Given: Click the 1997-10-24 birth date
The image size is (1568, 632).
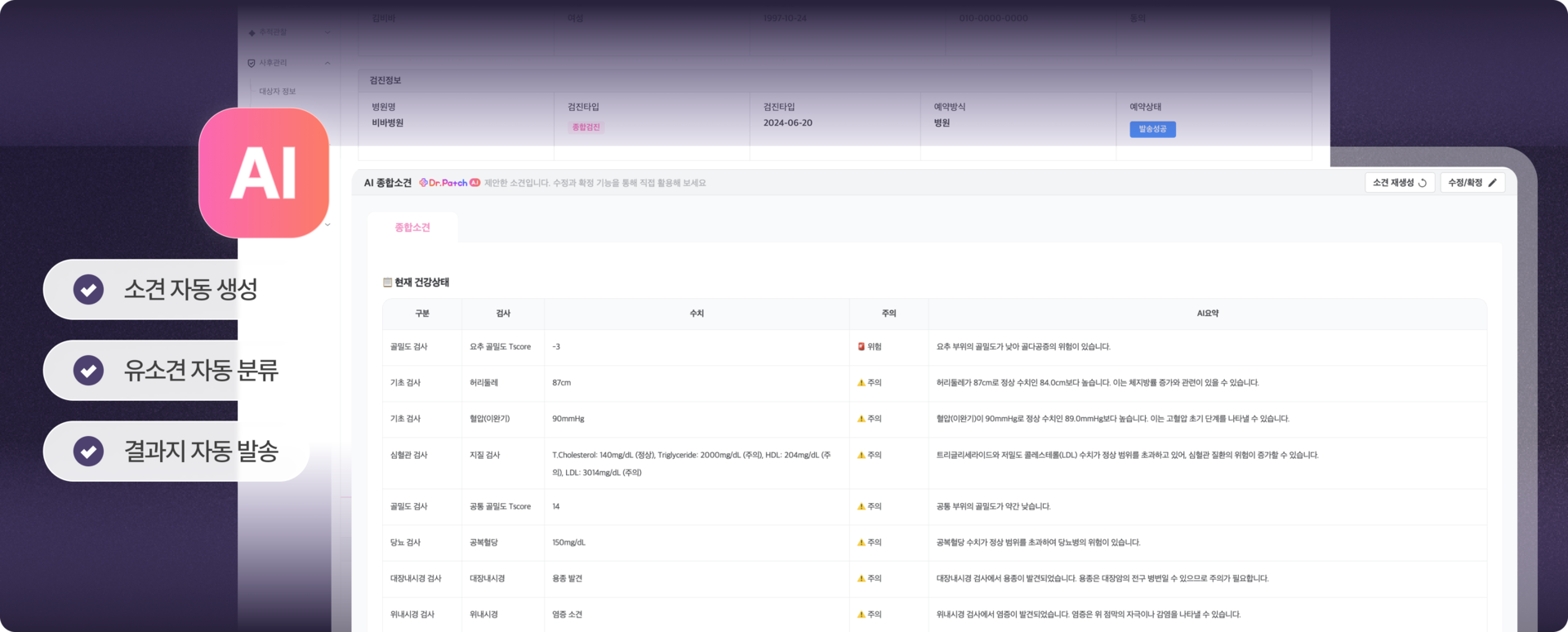Looking at the screenshot, I should coord(785,18).
